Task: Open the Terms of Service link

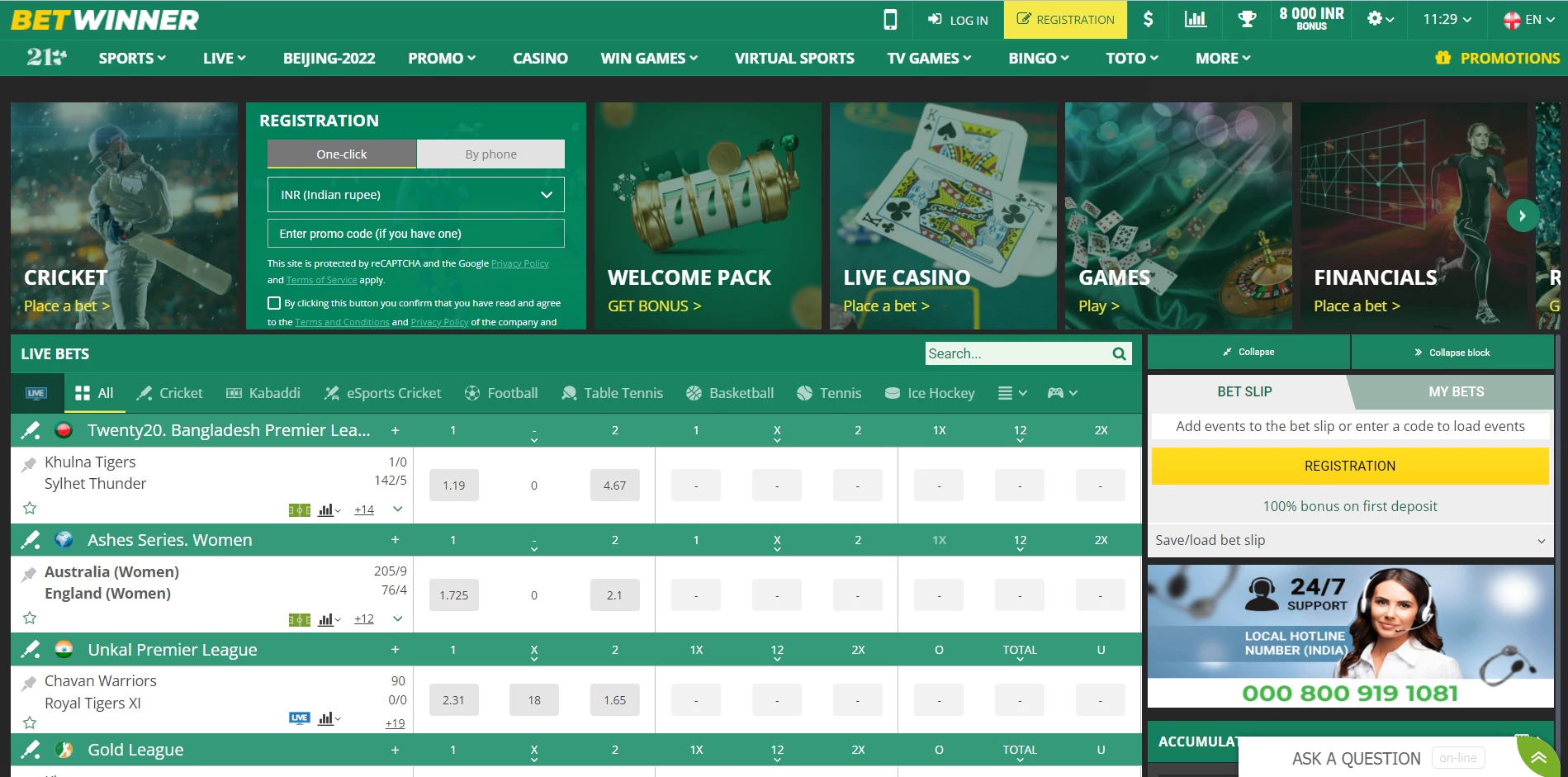Action: click(x=321, y=280)
